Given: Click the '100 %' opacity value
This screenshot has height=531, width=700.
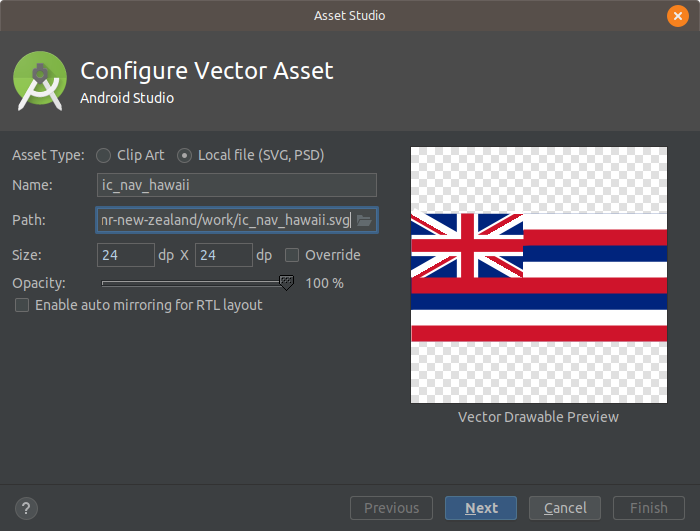Looking at the screenshot, I should click(325, 283).
